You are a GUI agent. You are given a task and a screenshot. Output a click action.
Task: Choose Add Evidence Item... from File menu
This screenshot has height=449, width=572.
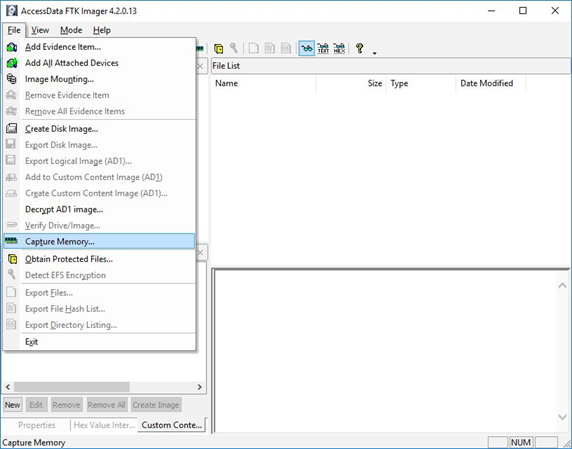pyautogui.click(x=99, y=47)
